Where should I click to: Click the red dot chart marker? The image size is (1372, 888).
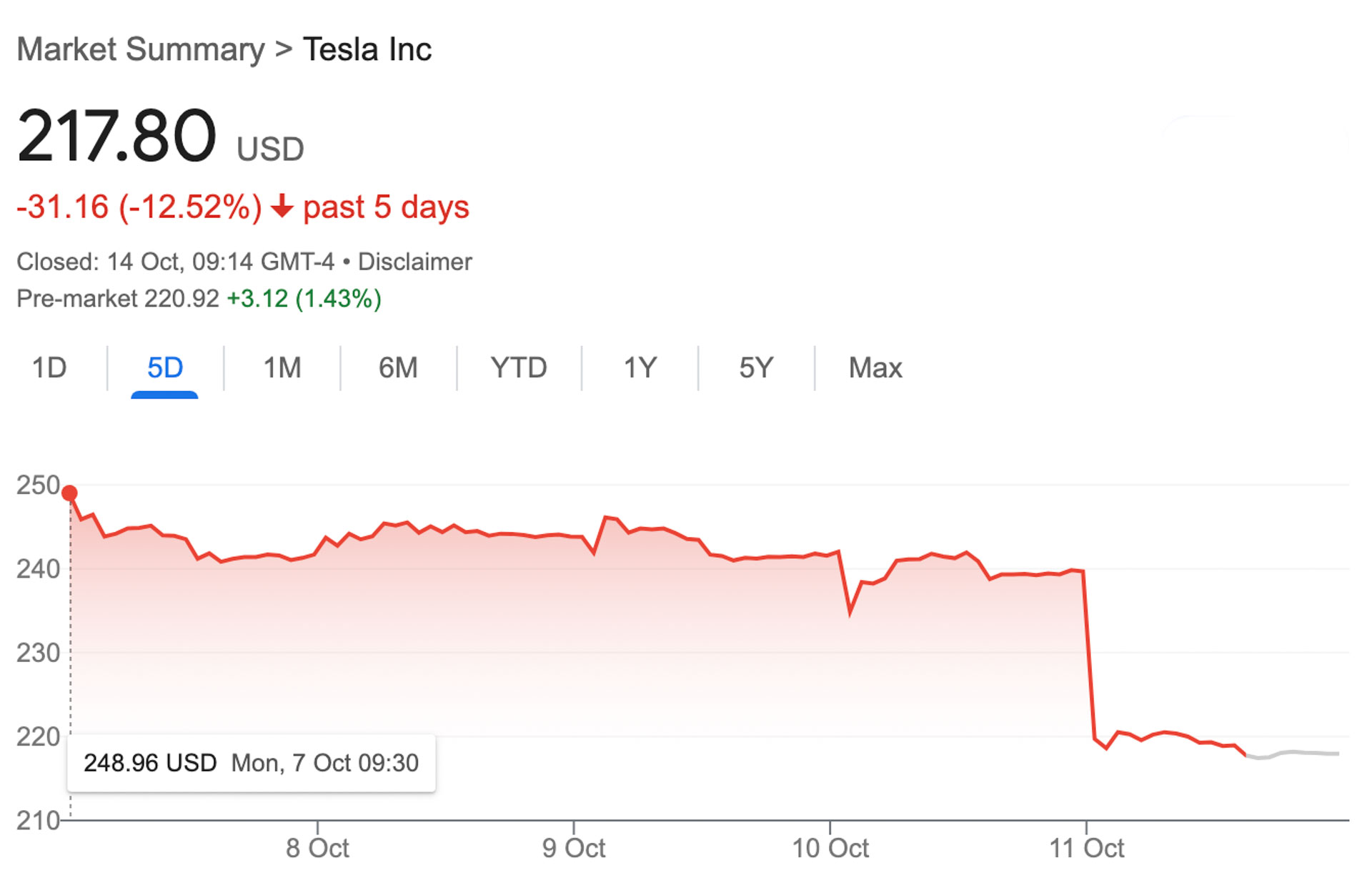(69, 493)
